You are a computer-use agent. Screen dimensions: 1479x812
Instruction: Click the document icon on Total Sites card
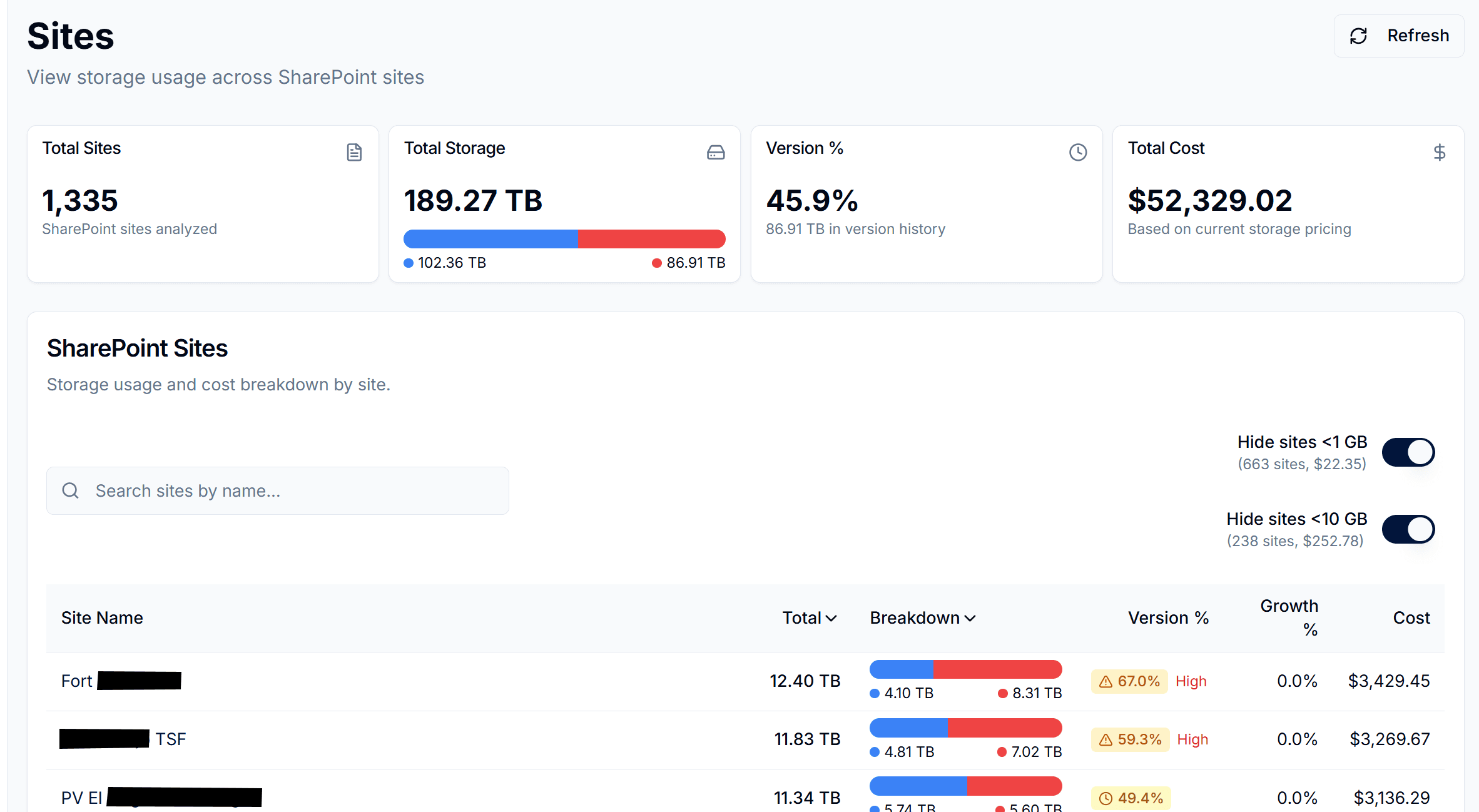click(354, 152)
